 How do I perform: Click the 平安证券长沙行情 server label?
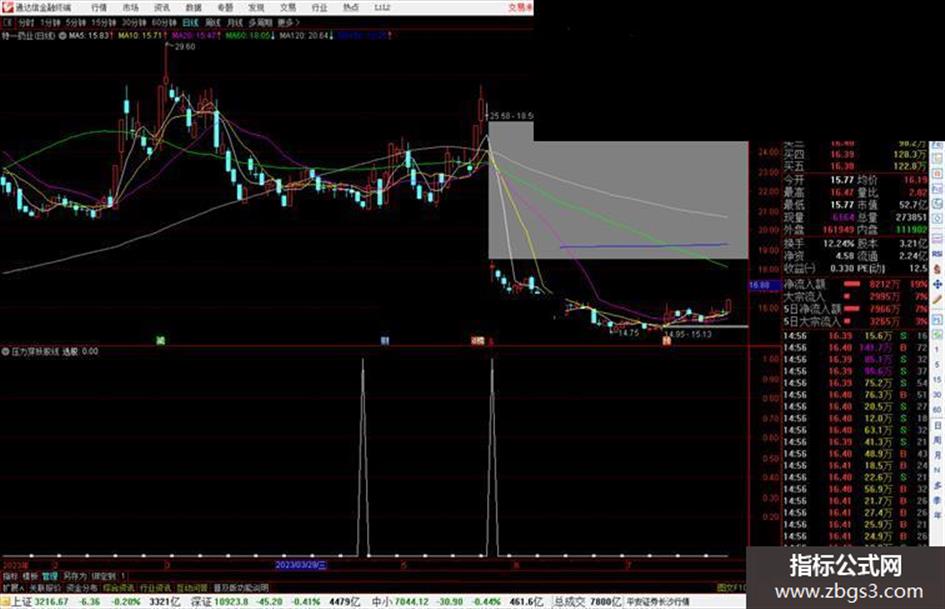coord(658,601)
